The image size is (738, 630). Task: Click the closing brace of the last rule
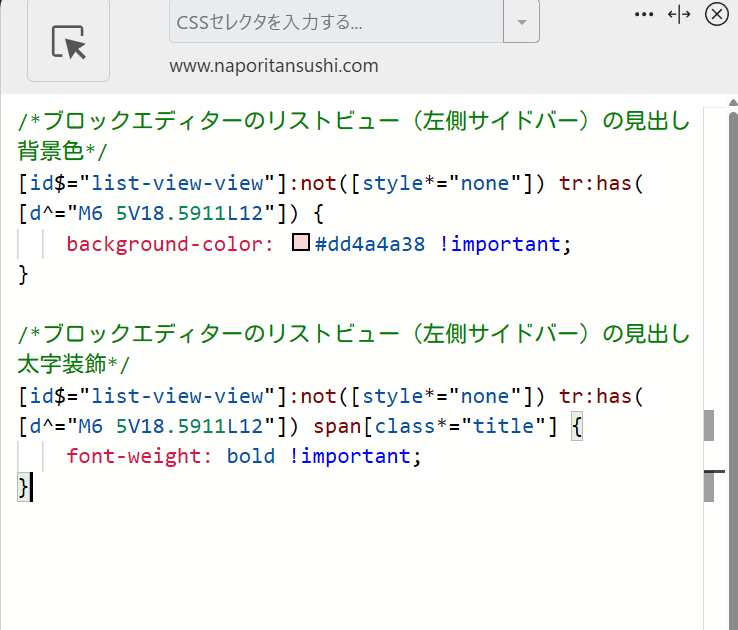24,487
